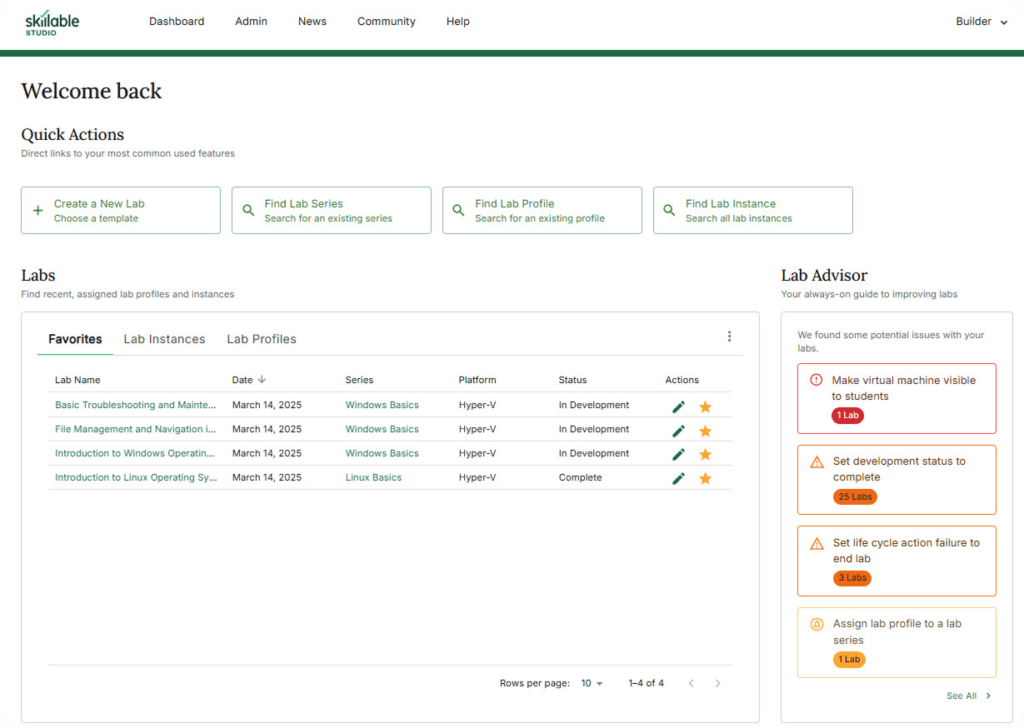Unfavorite the File Management and Navigation lab star
1024x728 pixels.
click(705, 431)
